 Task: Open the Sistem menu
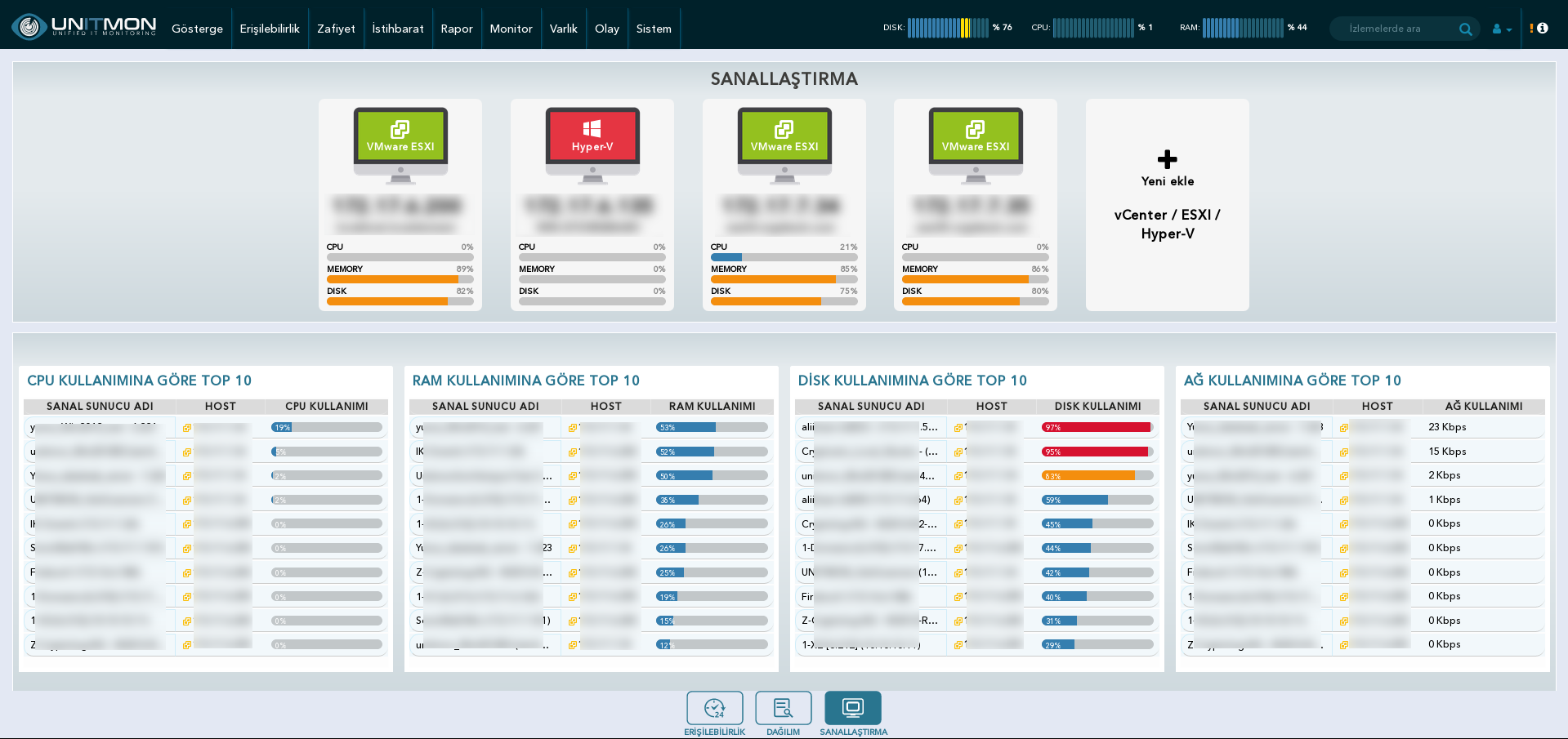[x=654, y=29]
